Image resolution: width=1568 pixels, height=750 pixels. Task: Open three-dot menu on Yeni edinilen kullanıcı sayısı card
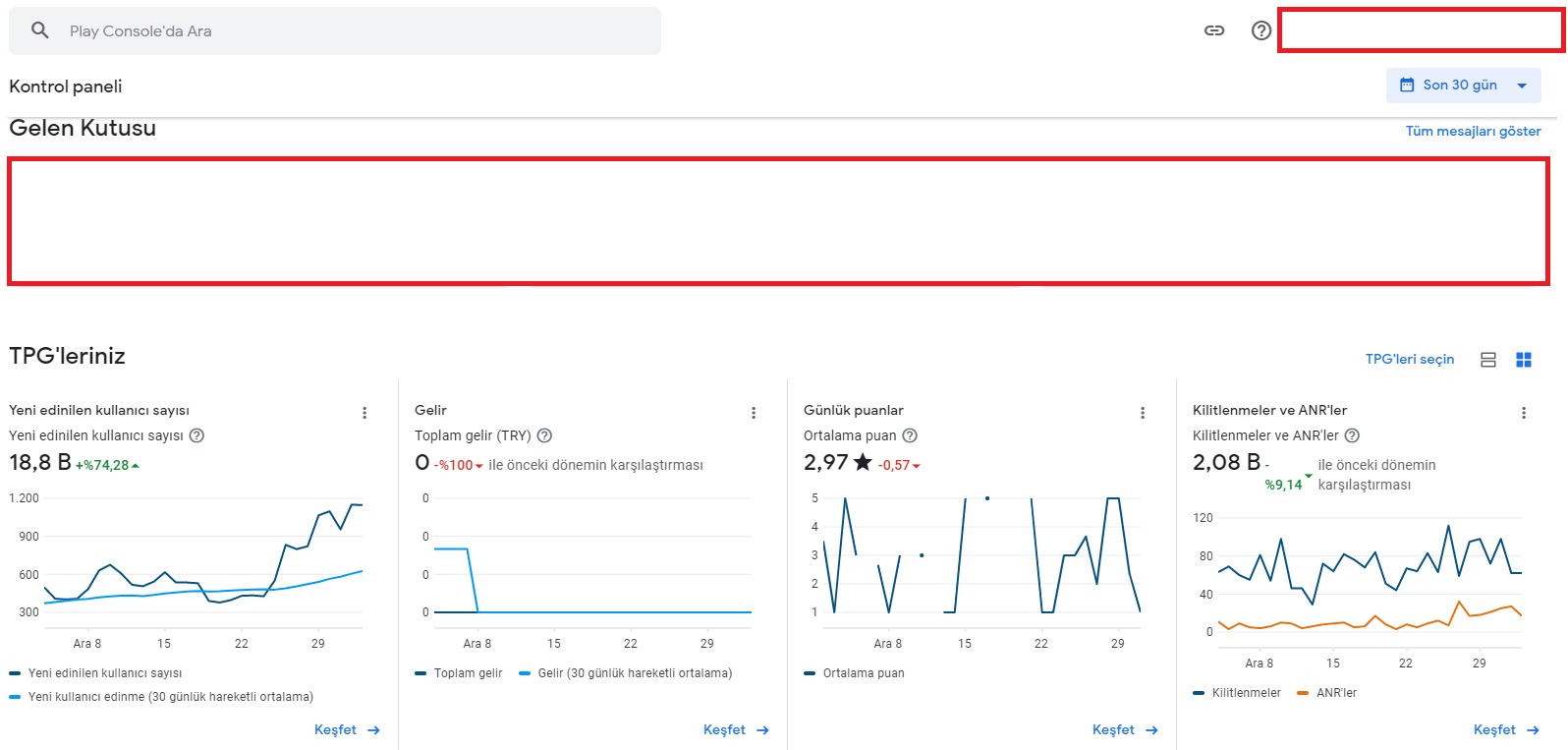coord(364,413)
